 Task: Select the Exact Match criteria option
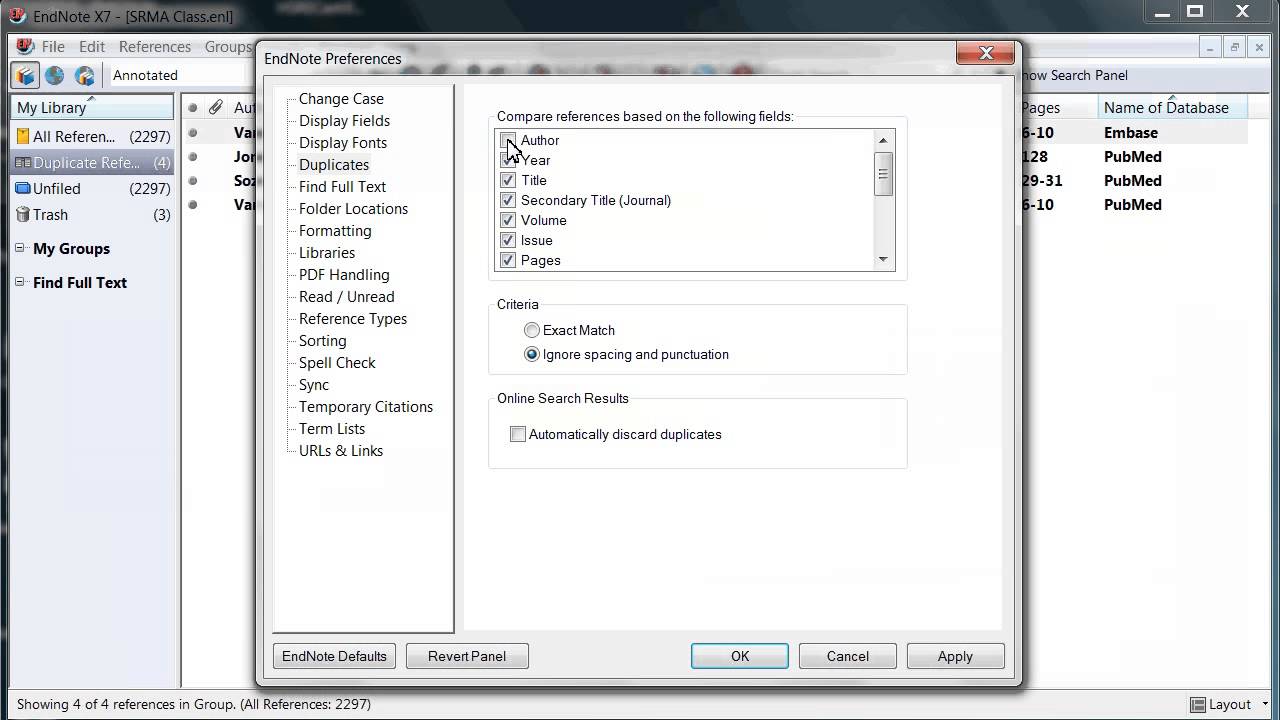click(532, 330)
